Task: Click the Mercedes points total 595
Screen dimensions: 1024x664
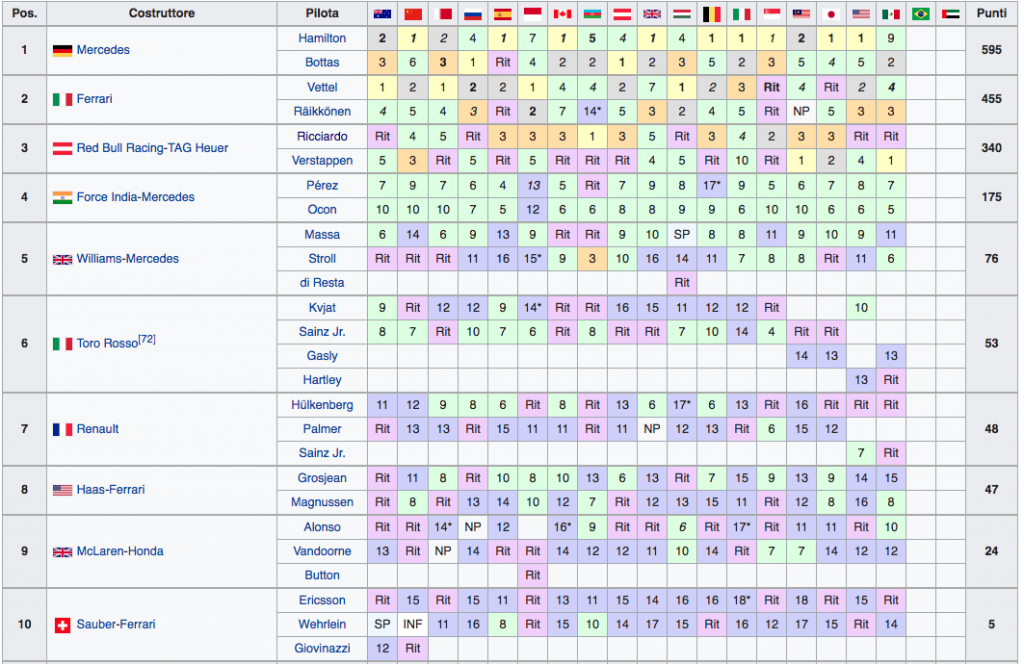Action: (x=991, y=50)
